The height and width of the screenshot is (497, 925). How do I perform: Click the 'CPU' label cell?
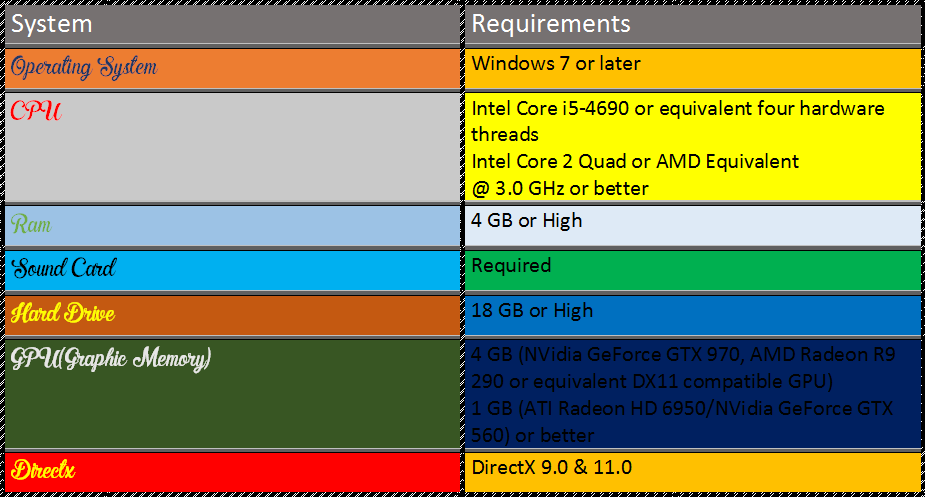click(232, 148)
